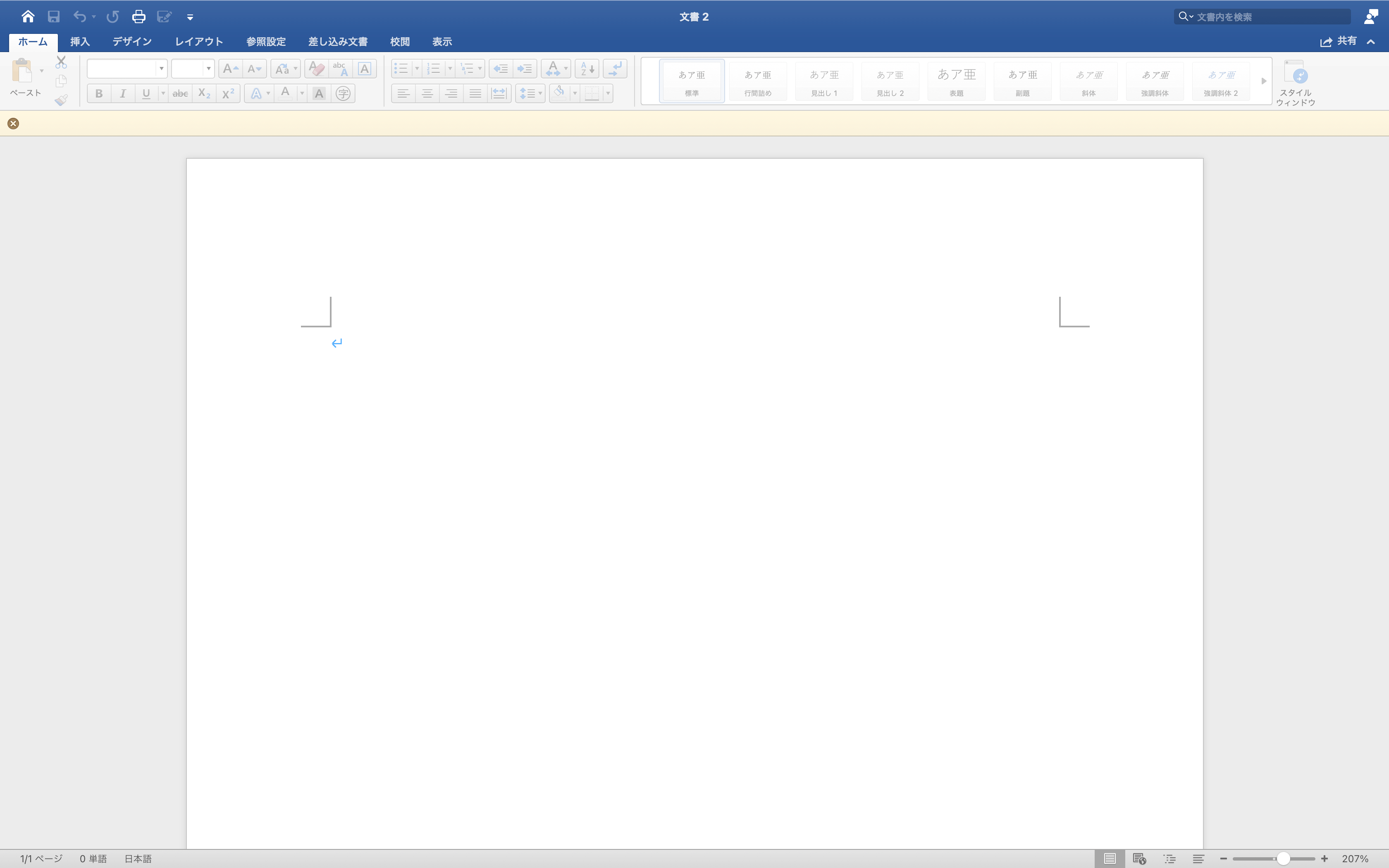Sort text with the A-Z icon
The height and width of the screenshot is (868, 1389).
587,69
